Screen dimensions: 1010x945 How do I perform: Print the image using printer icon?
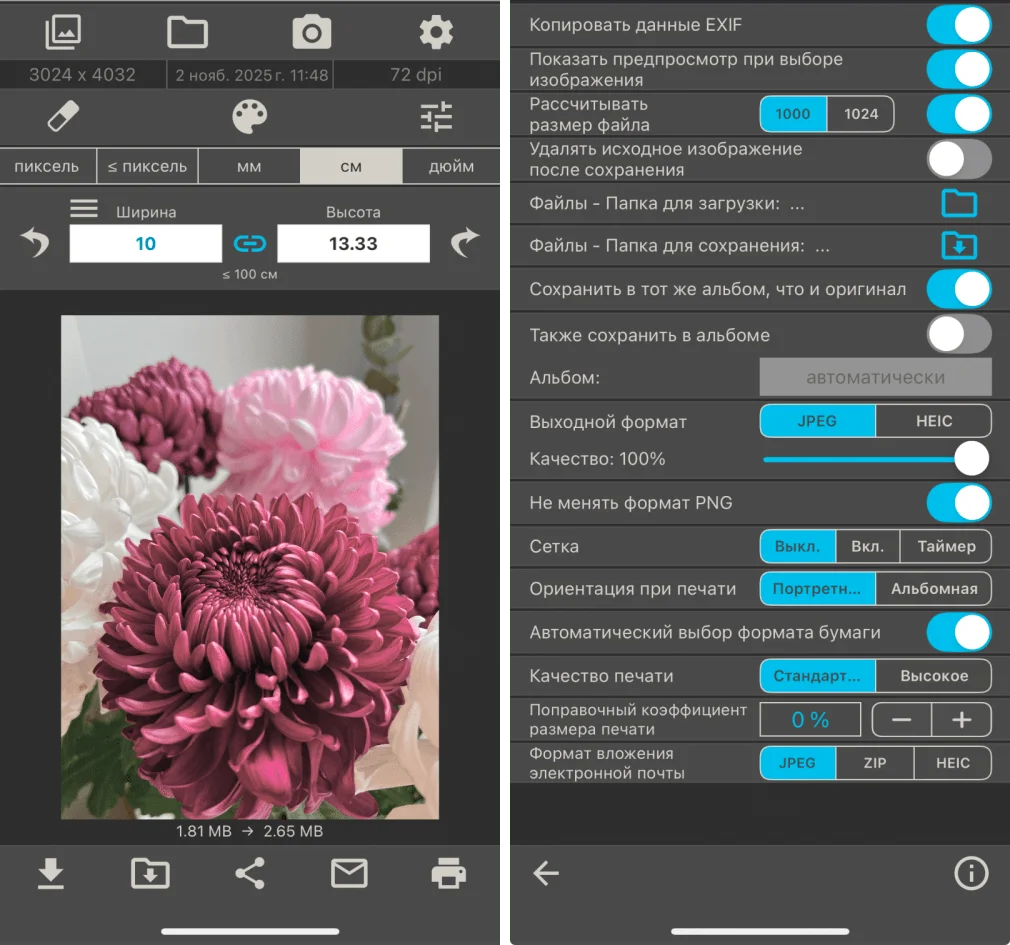click(x=448, y=874)
